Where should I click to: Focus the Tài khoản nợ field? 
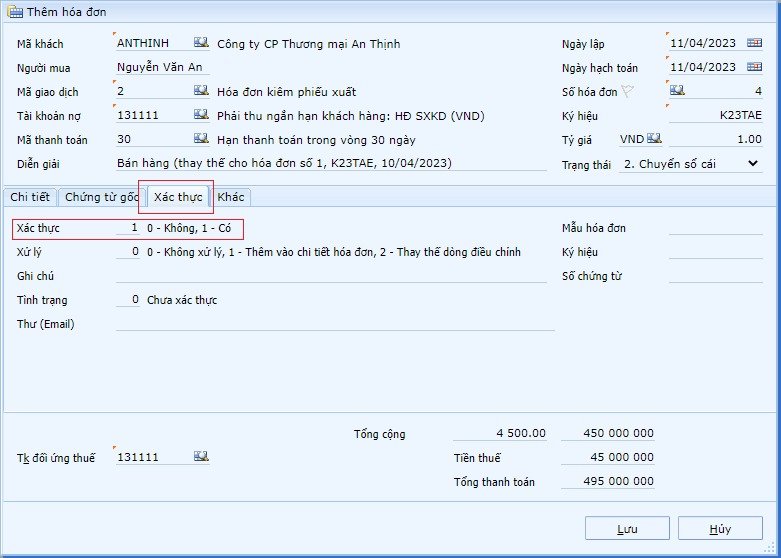tap(154, 115)
